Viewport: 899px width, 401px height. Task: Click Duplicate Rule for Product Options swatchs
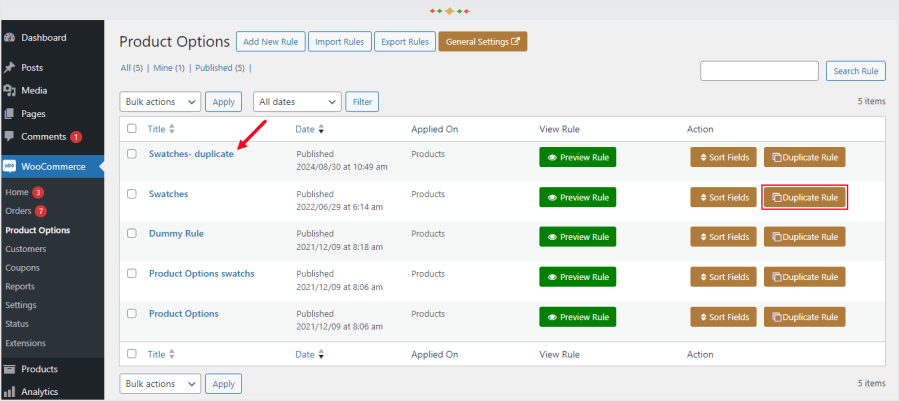pyautogui.click(x=805, y=277)
